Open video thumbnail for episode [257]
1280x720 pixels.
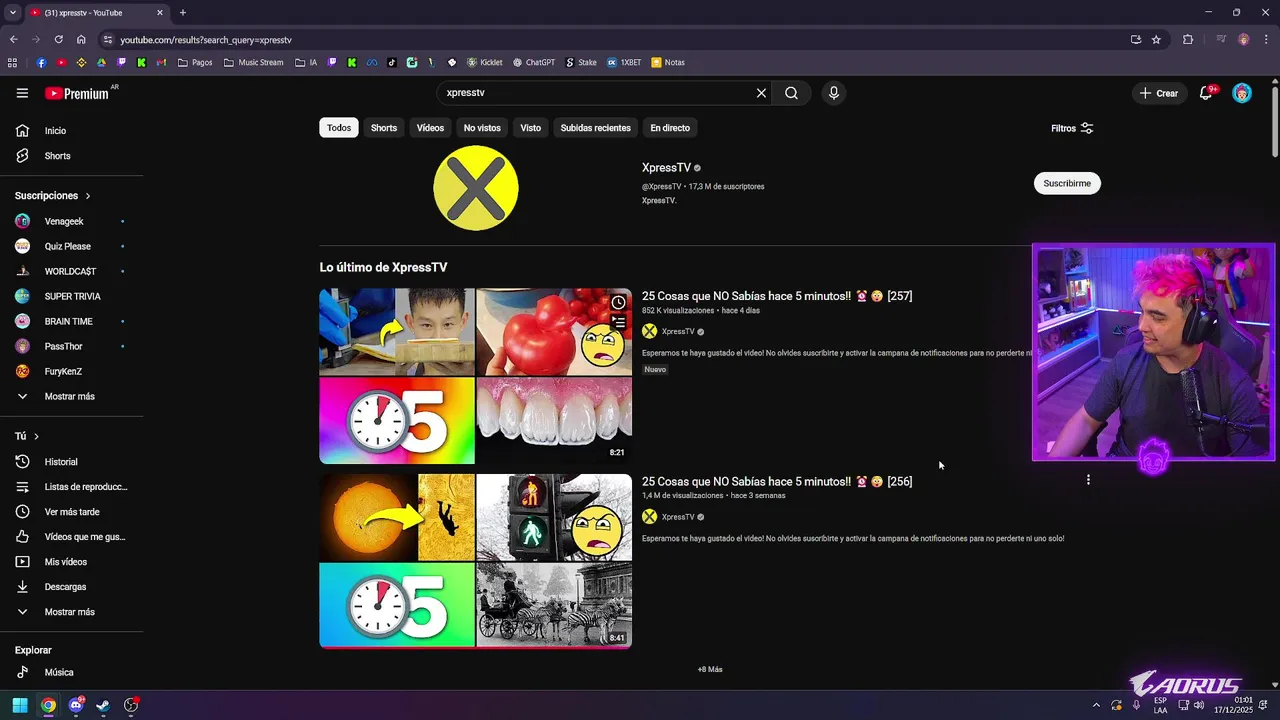tap(476, 376)
